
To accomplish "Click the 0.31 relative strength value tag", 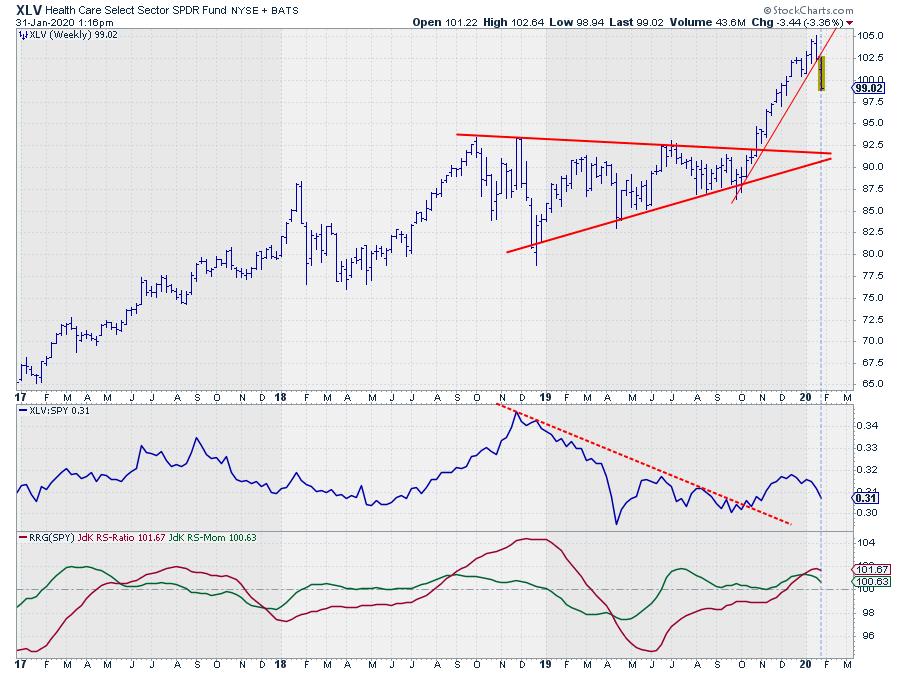I will click(866, 497).
